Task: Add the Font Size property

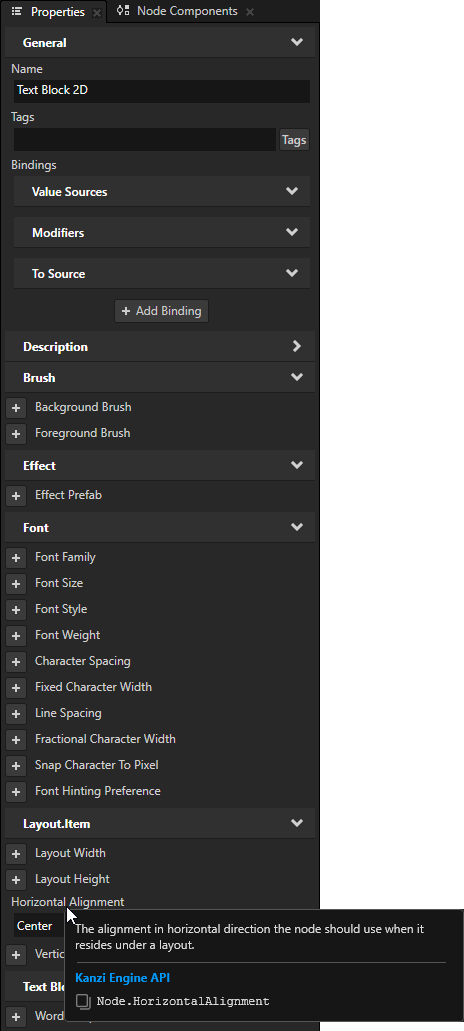Action: (16, 584)
